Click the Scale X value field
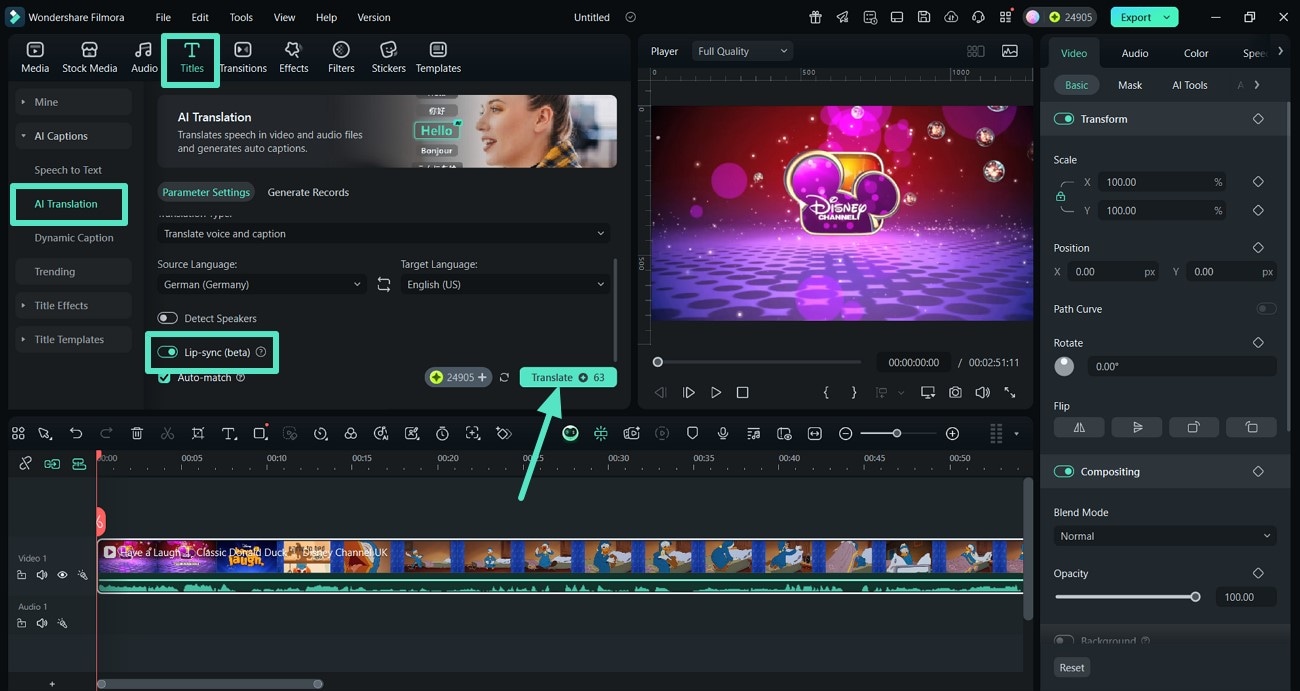The height and width of the screenshot is (691, 1300). [x=1163, y=182]
